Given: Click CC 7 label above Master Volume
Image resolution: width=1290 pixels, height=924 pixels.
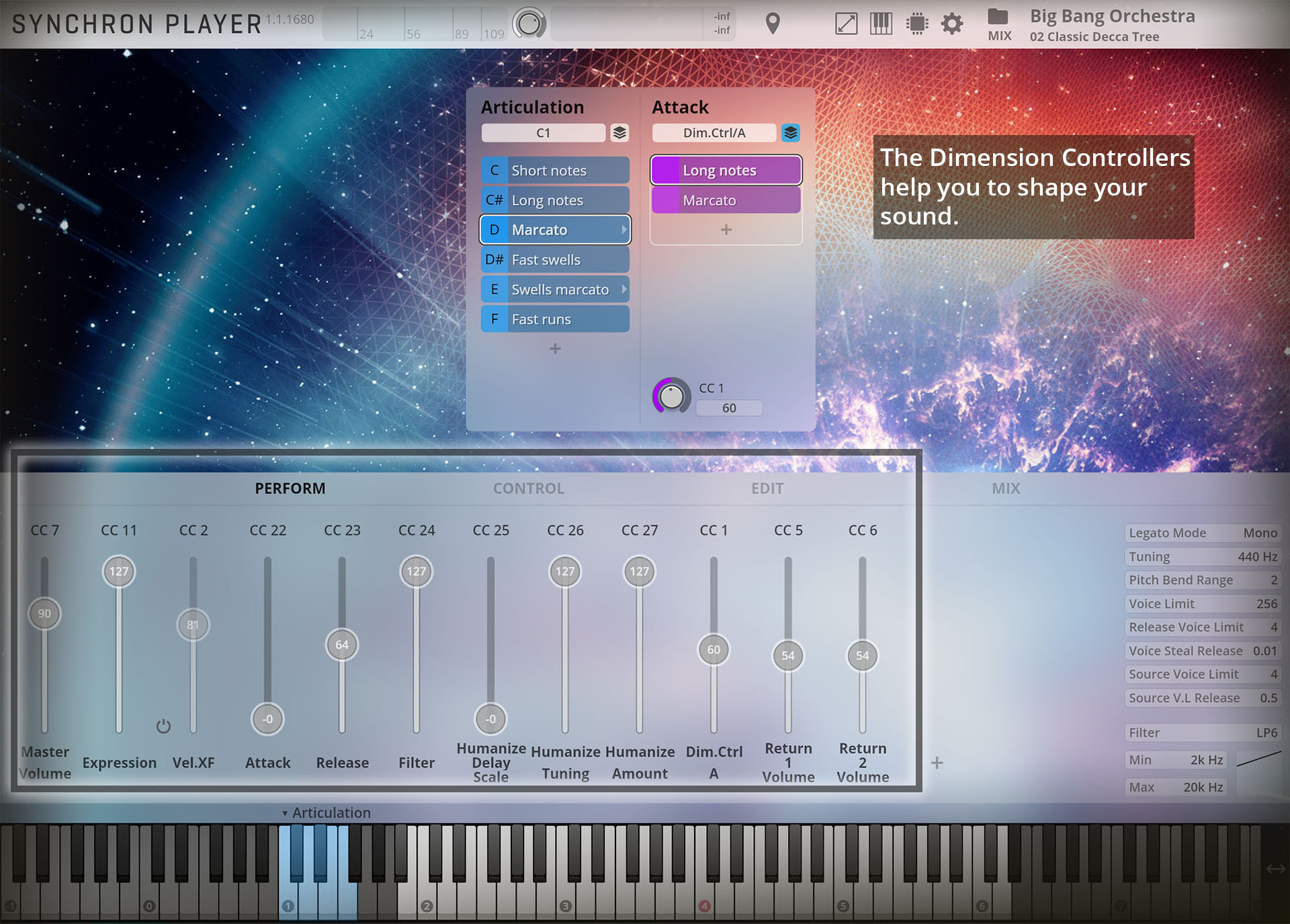Looking at the screenshot, I should [44, 530].
